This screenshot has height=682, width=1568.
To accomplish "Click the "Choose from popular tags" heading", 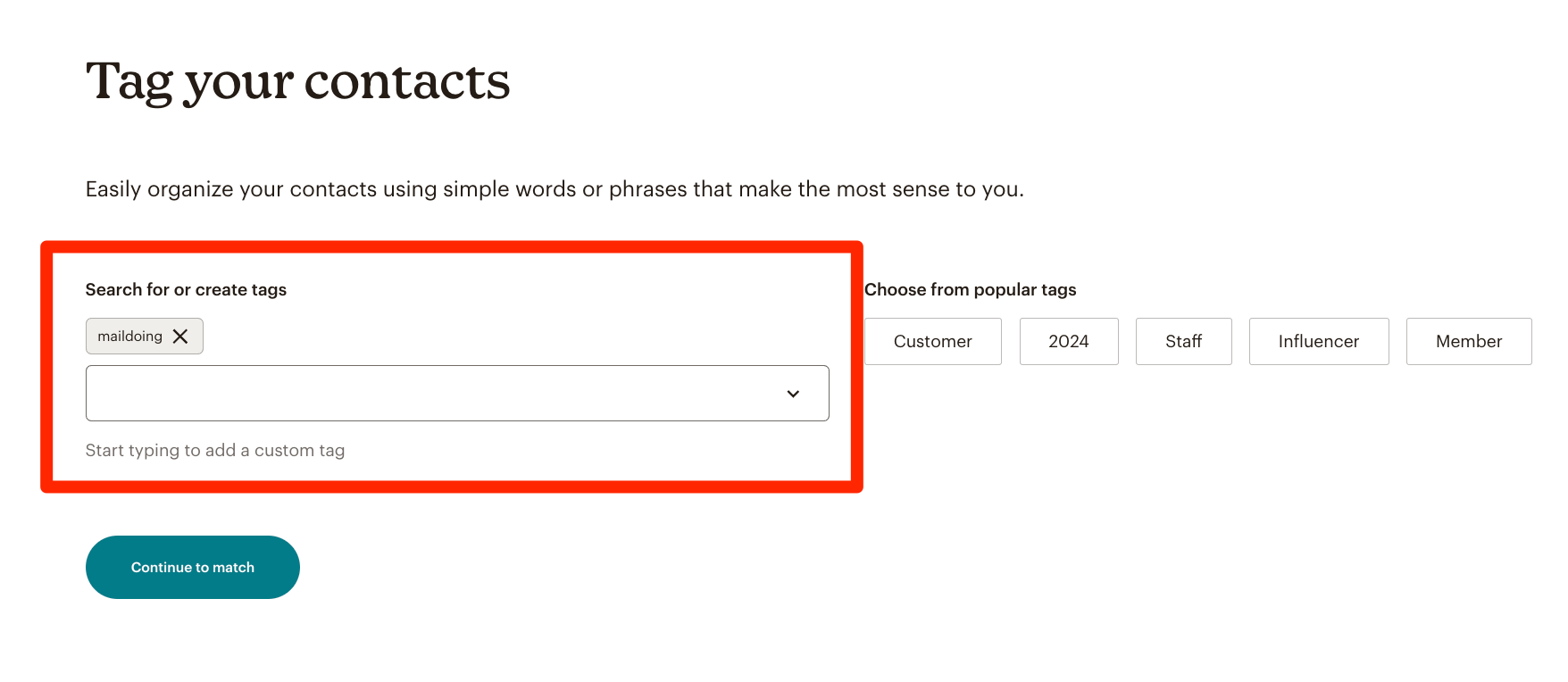I will tap(970, 289).
